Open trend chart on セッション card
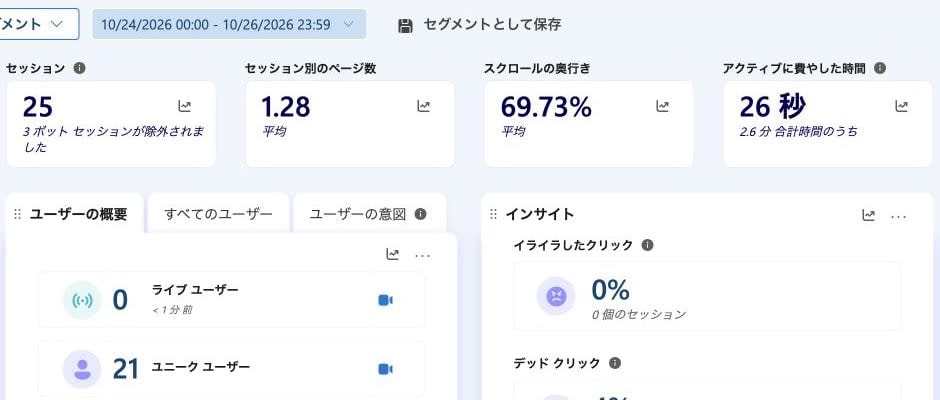 pyautogui.click(x=185, y=107)
